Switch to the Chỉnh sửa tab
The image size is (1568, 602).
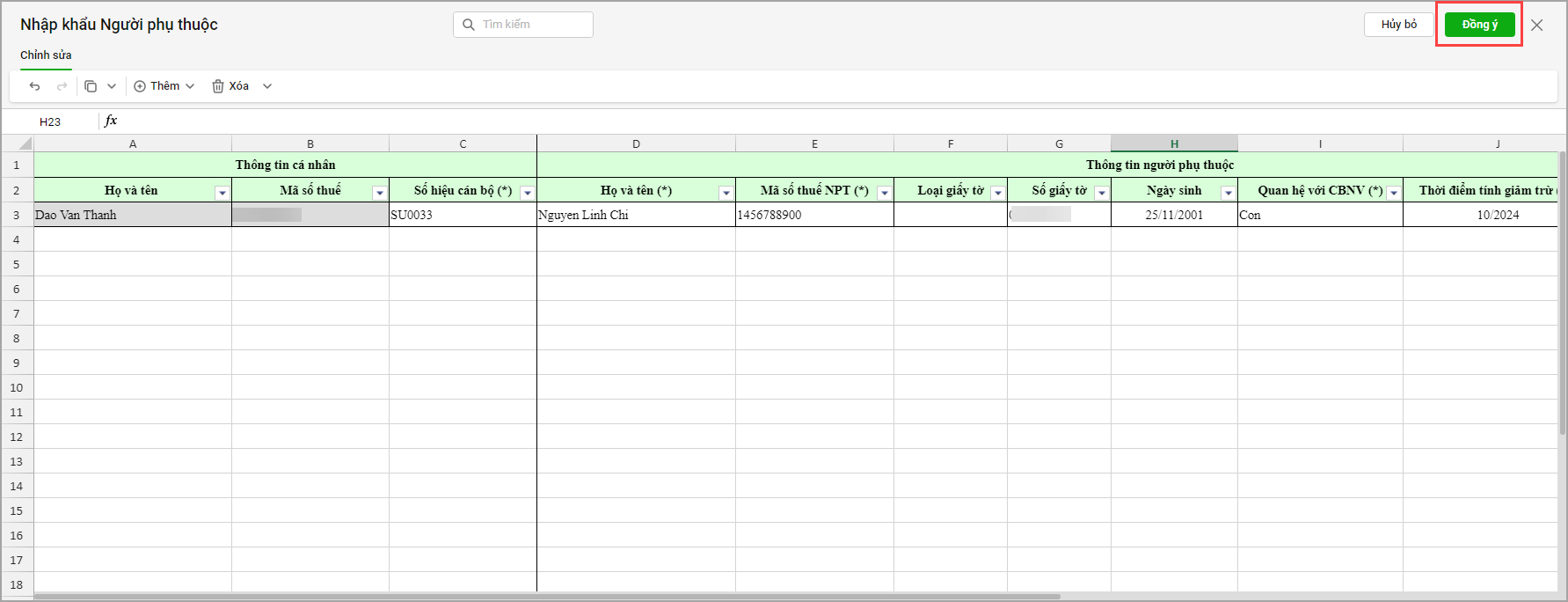(x=46, y=55)
